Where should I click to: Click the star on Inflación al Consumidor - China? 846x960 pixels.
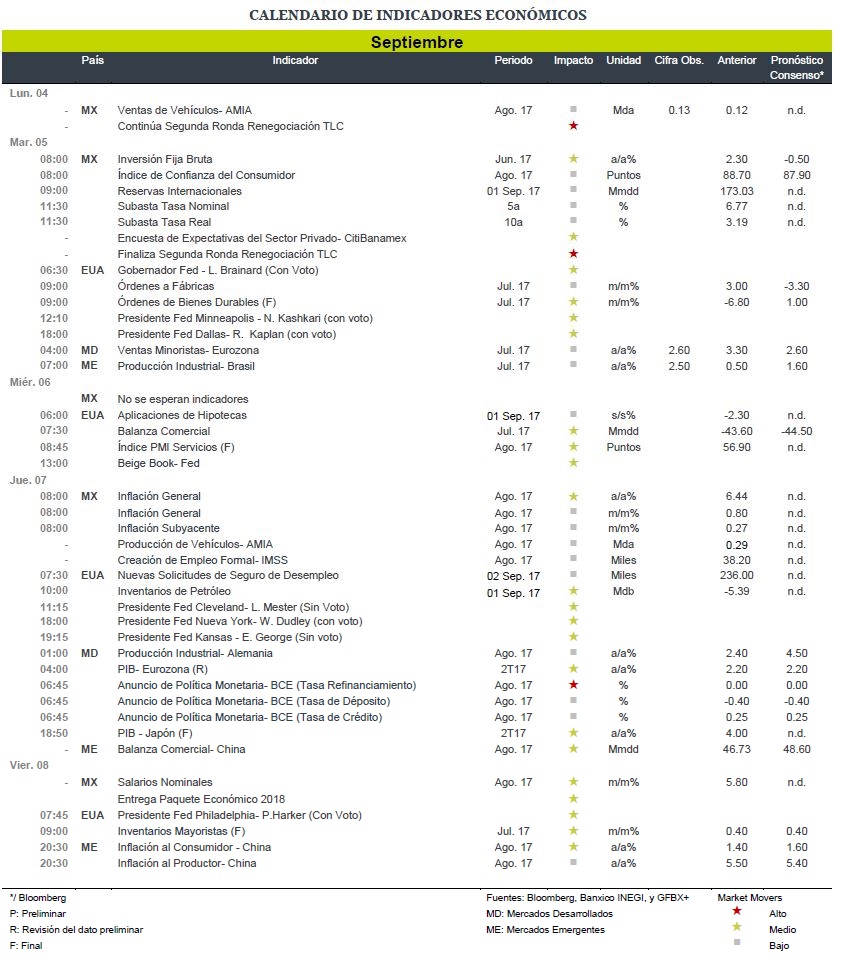pyautogui.click(x=573, y=846)
